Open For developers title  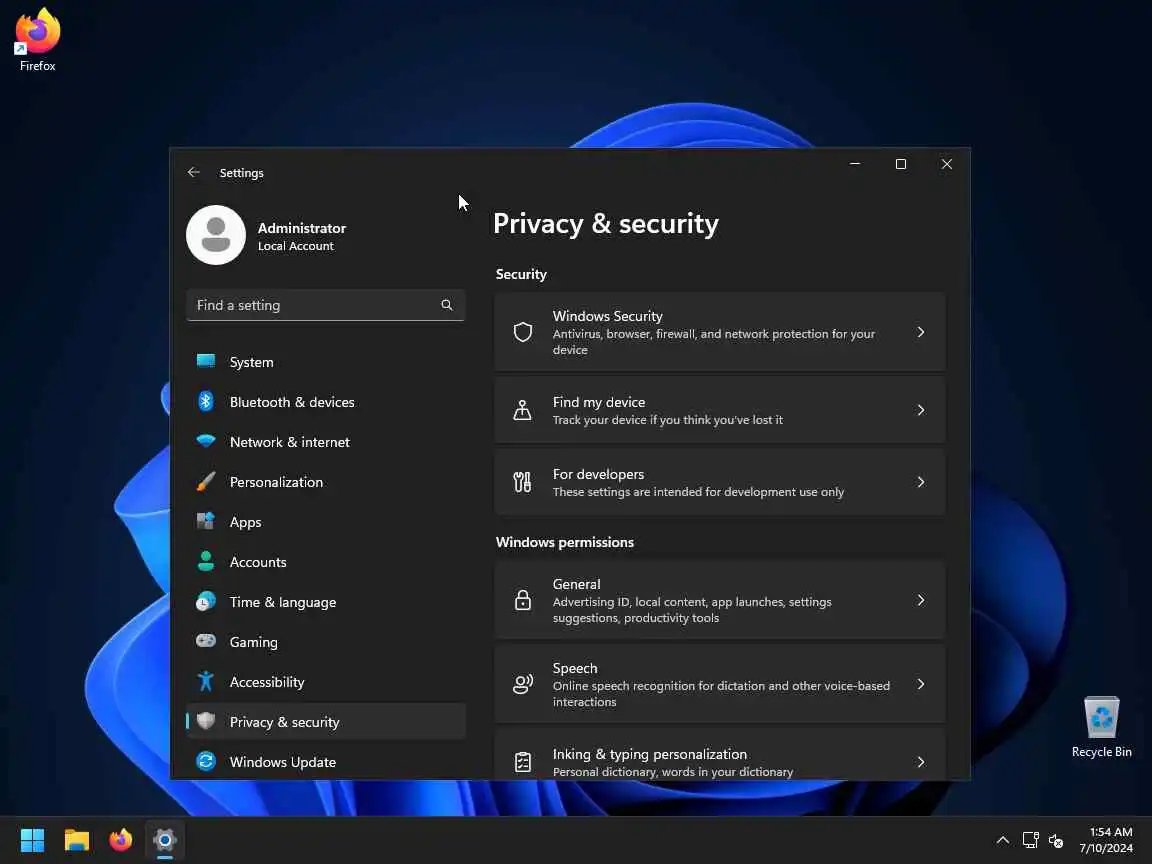598,474
